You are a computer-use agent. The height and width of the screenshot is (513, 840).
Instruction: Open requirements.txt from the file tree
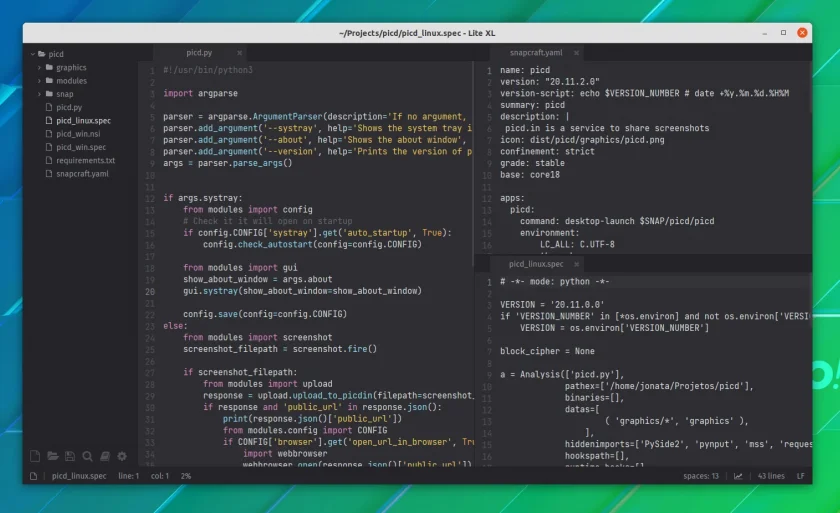(86, 160)
